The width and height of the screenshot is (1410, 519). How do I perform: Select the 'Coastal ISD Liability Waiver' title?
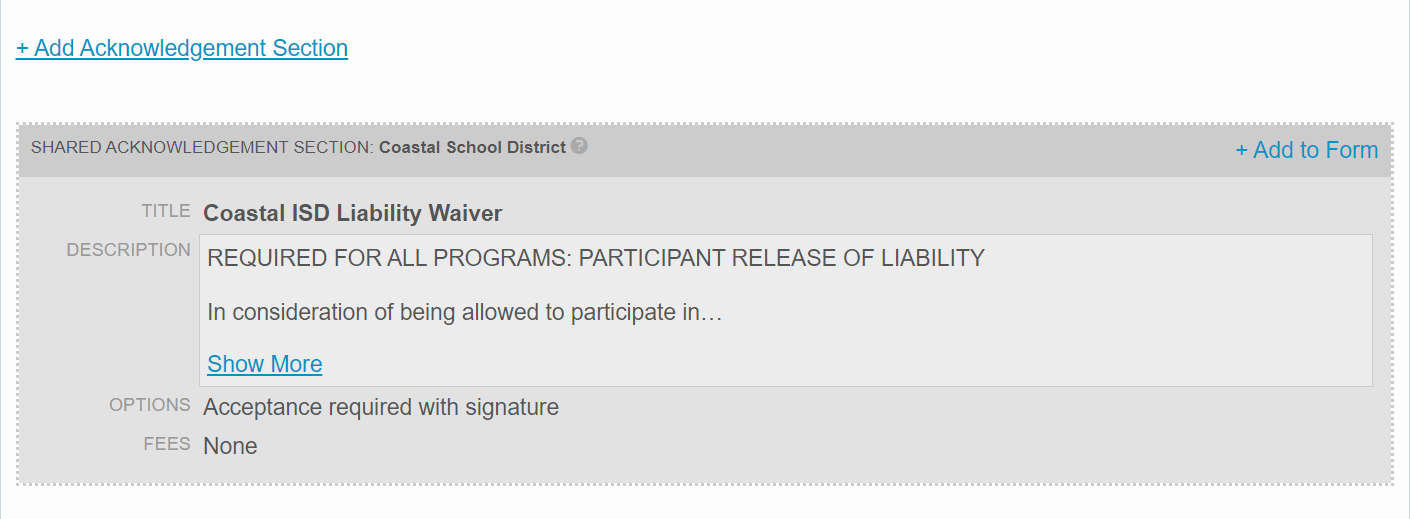coord(352,213)
